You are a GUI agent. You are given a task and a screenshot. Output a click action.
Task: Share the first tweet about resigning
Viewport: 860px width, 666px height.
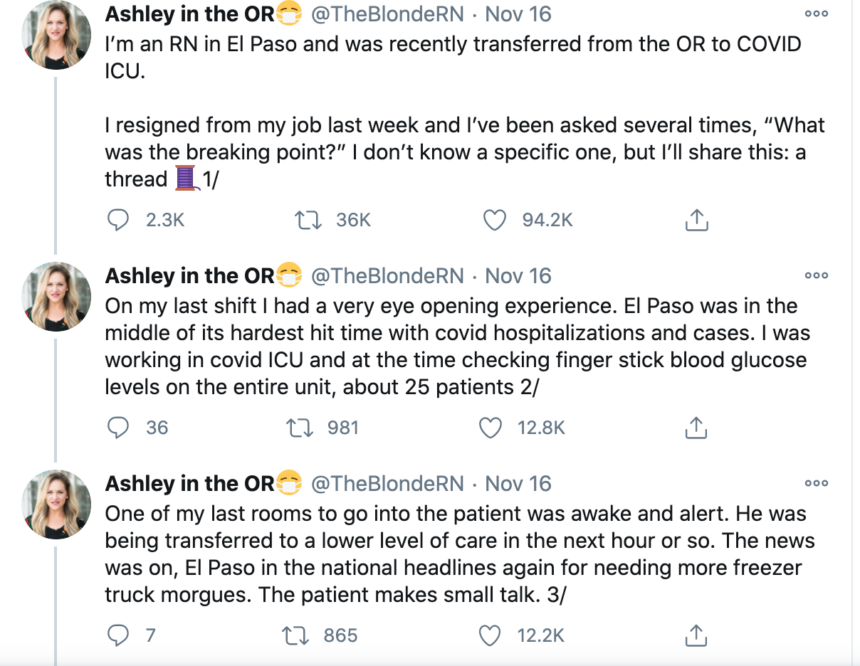[696, 220]
